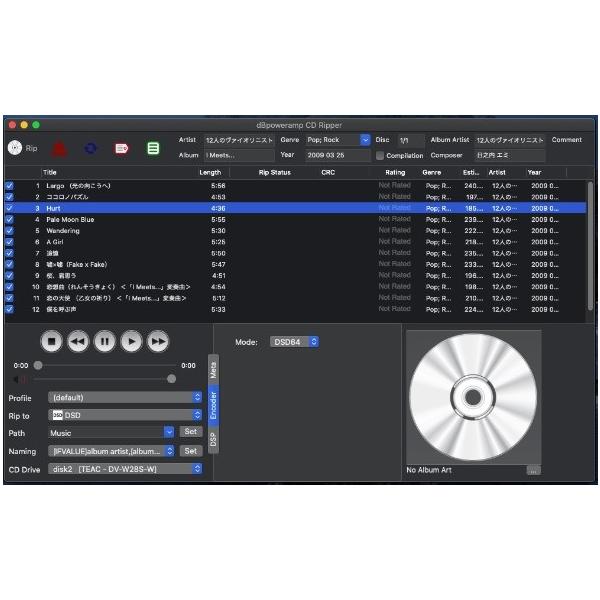600x600 pixels.
Task: Enable the Compilation checkbox
Action: 380,155
